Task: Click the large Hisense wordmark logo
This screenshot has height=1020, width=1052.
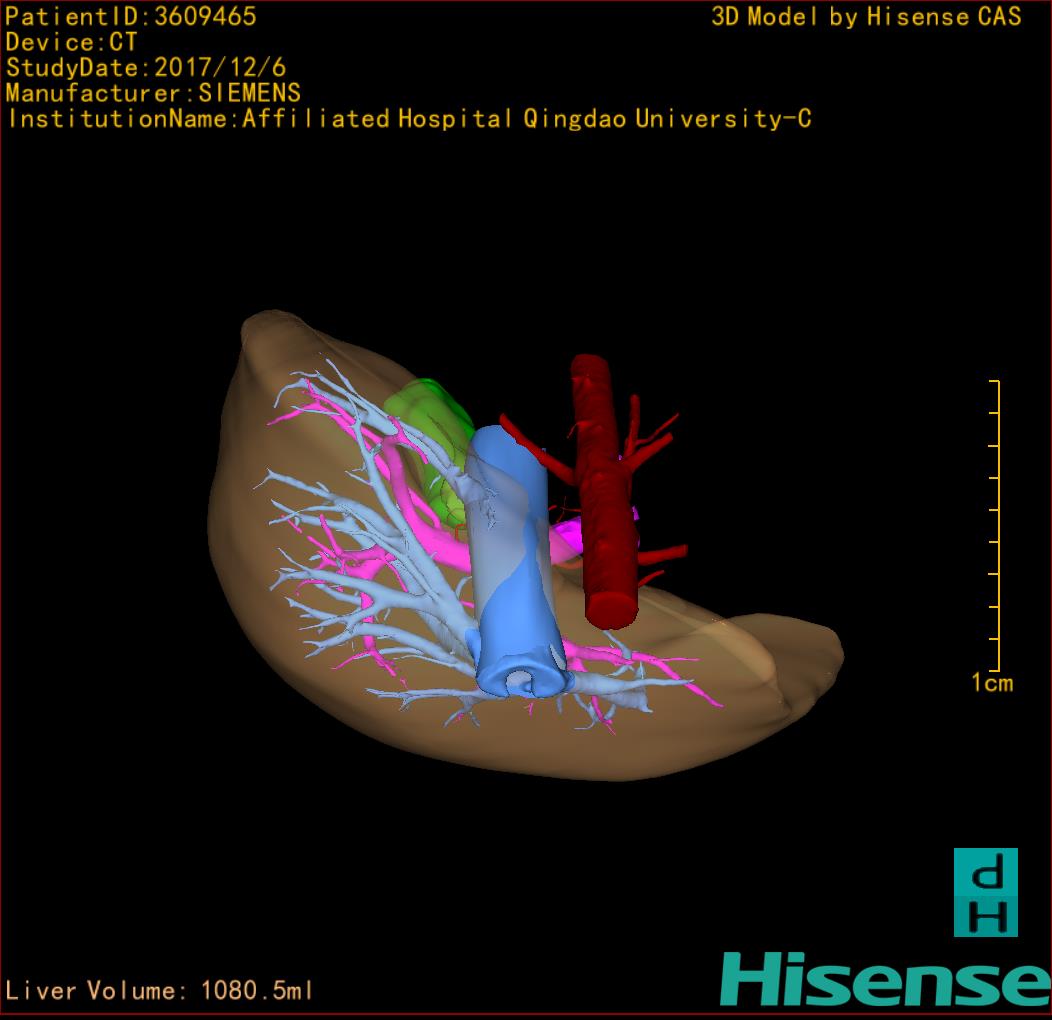Action: pyautogui.click(x=885, y=980)
